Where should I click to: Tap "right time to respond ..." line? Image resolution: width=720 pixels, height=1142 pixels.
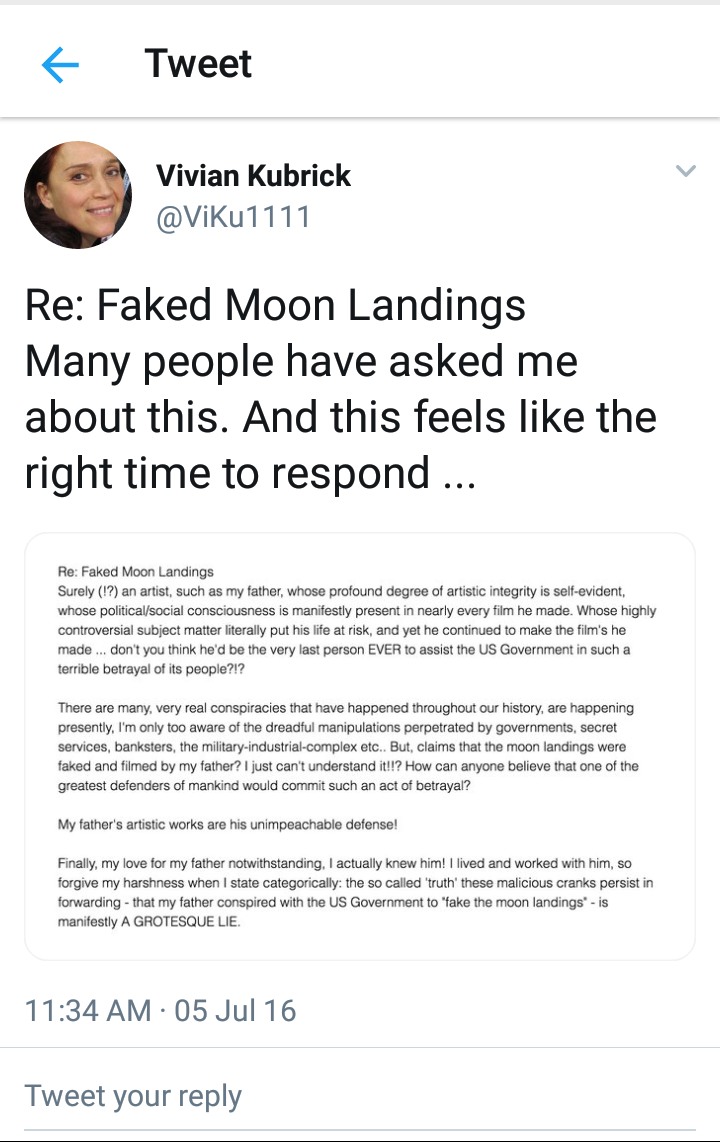click(250, 471)
